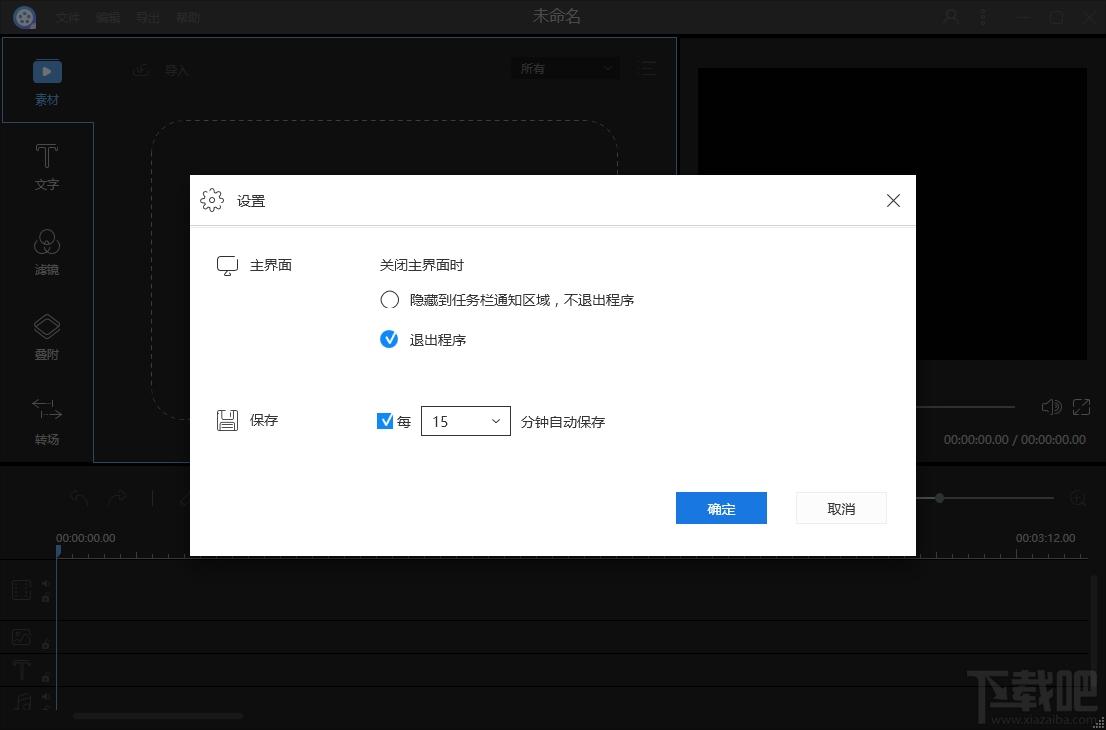Click the undo arrow in timeline toolbar
The height and width of the screenshot is (730, 1106).
(x=79, y=498)
